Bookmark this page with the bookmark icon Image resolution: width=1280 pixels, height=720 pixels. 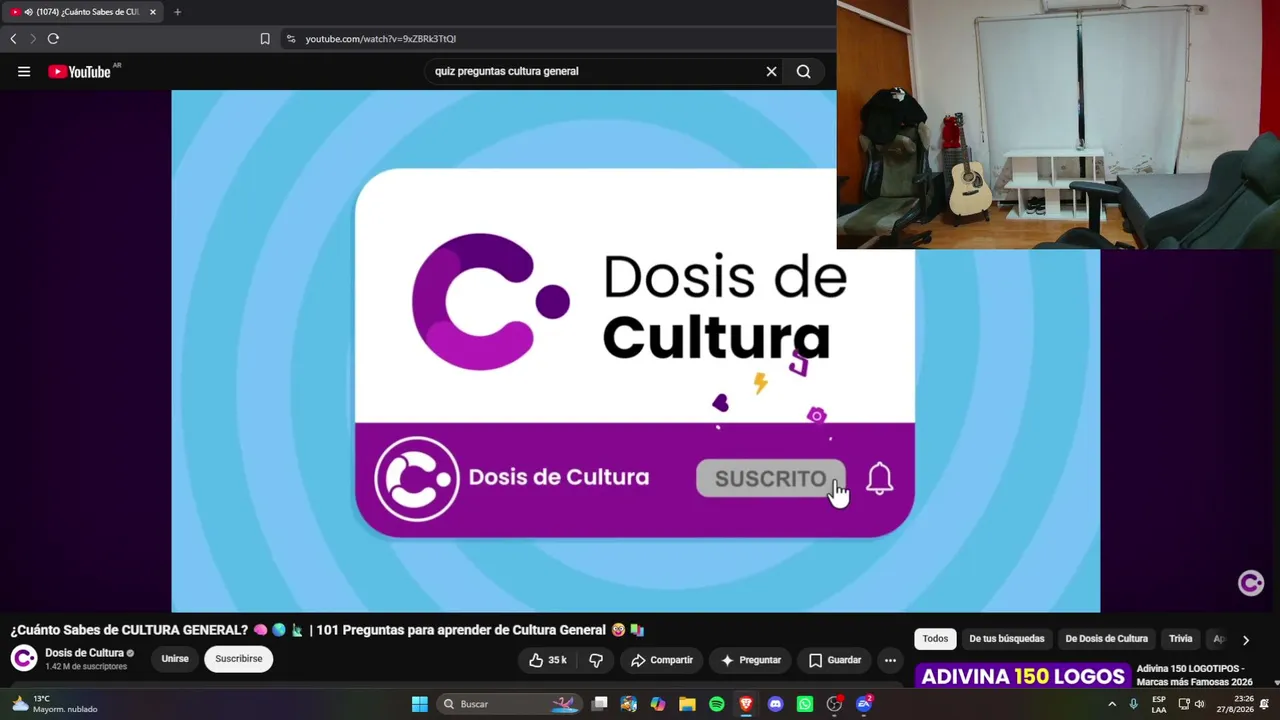click(265, 39)
